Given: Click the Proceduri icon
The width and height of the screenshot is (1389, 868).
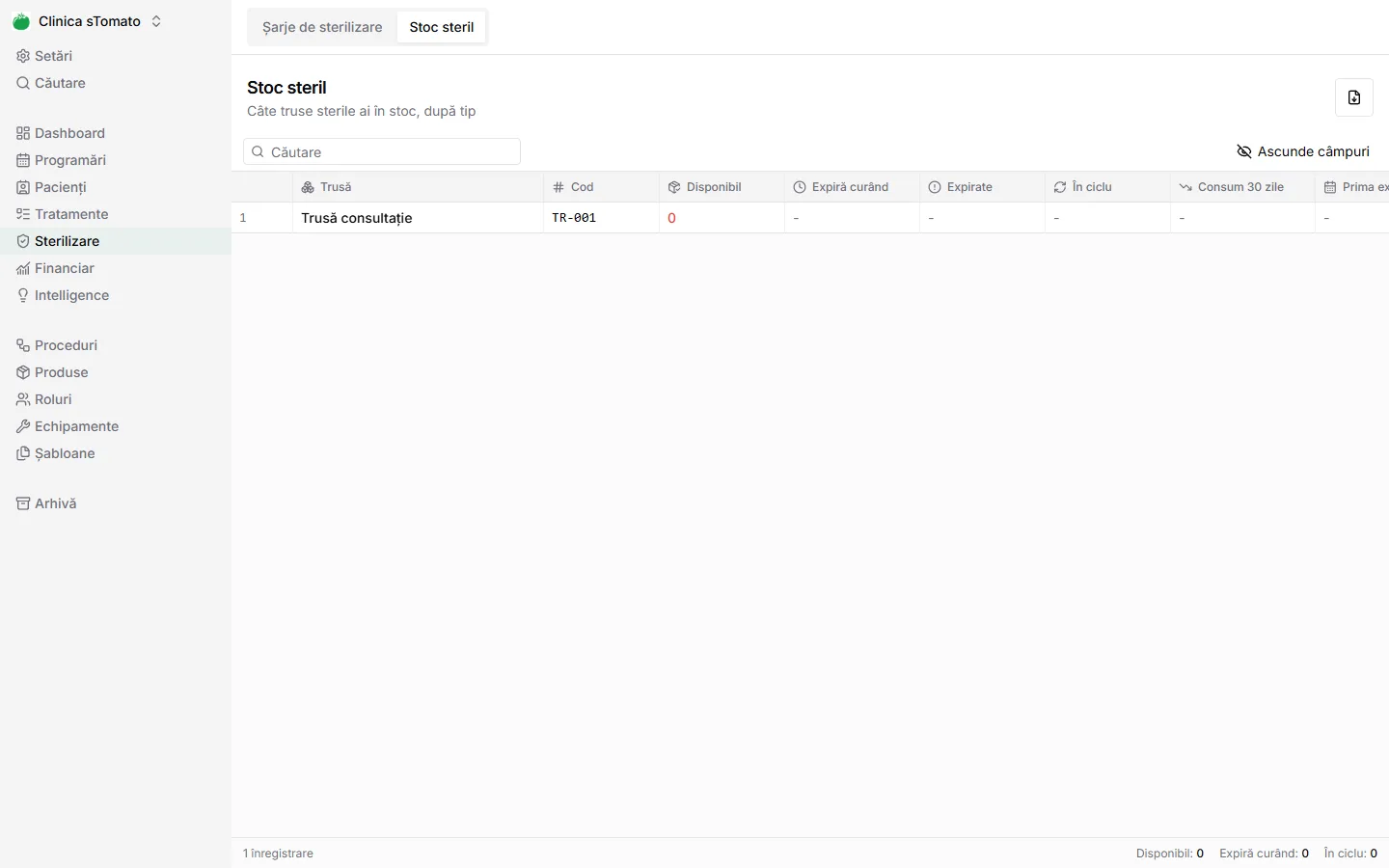Looking at the screenshot, I should pyautogui.click(x=23, y=345).
